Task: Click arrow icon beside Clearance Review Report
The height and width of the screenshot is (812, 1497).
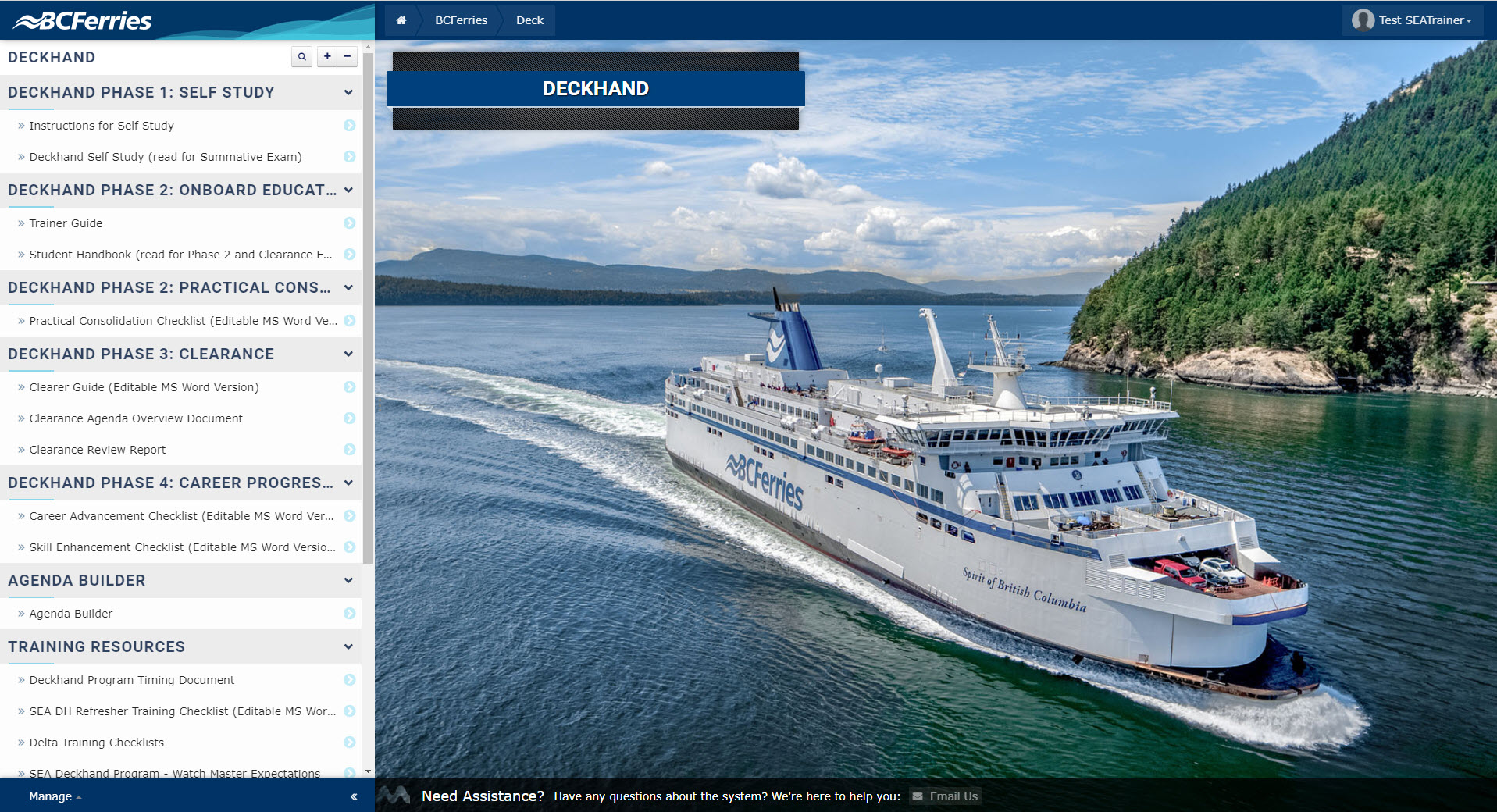Action: point(350,450)
